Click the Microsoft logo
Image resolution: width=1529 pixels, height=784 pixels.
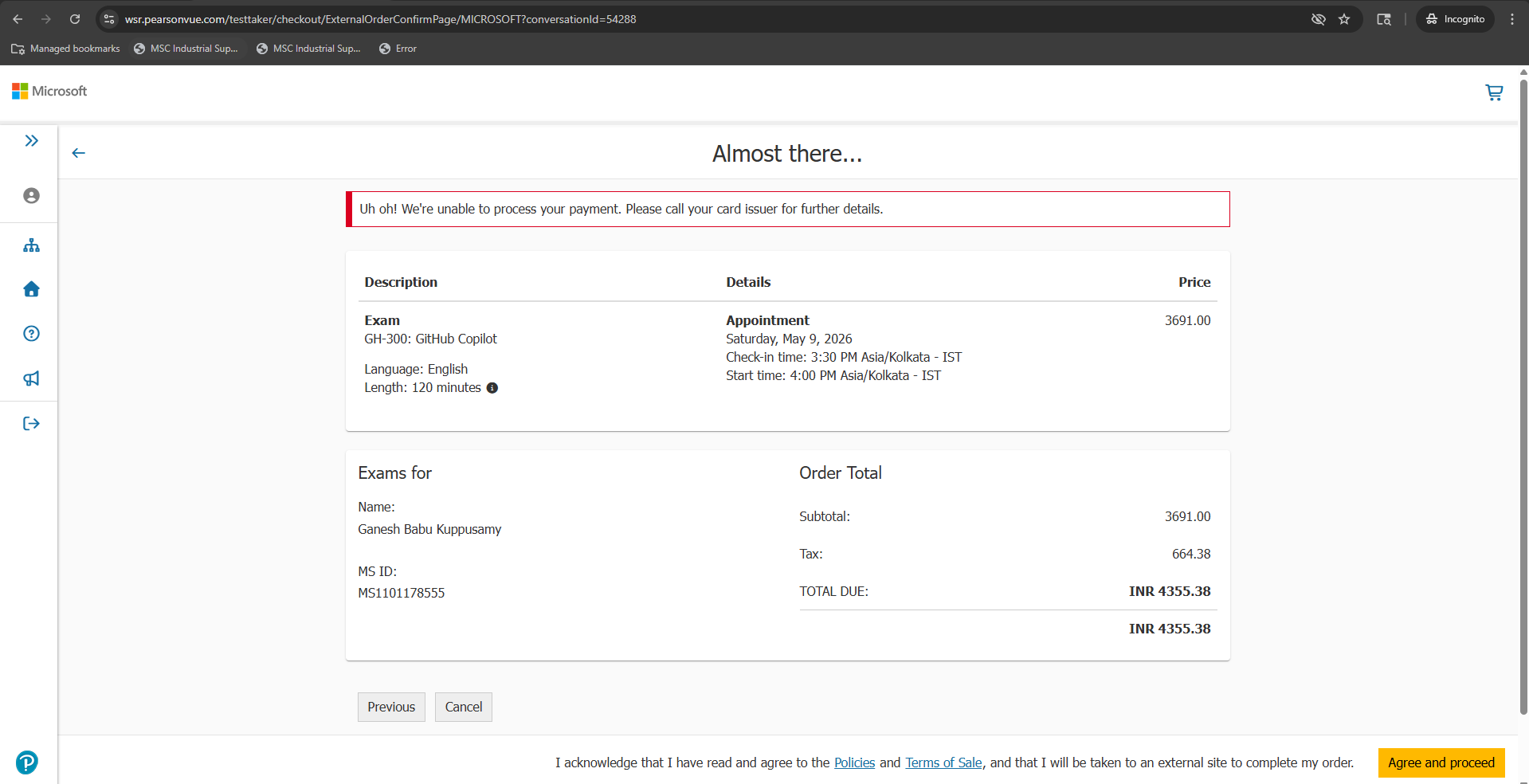coord(49,92)
